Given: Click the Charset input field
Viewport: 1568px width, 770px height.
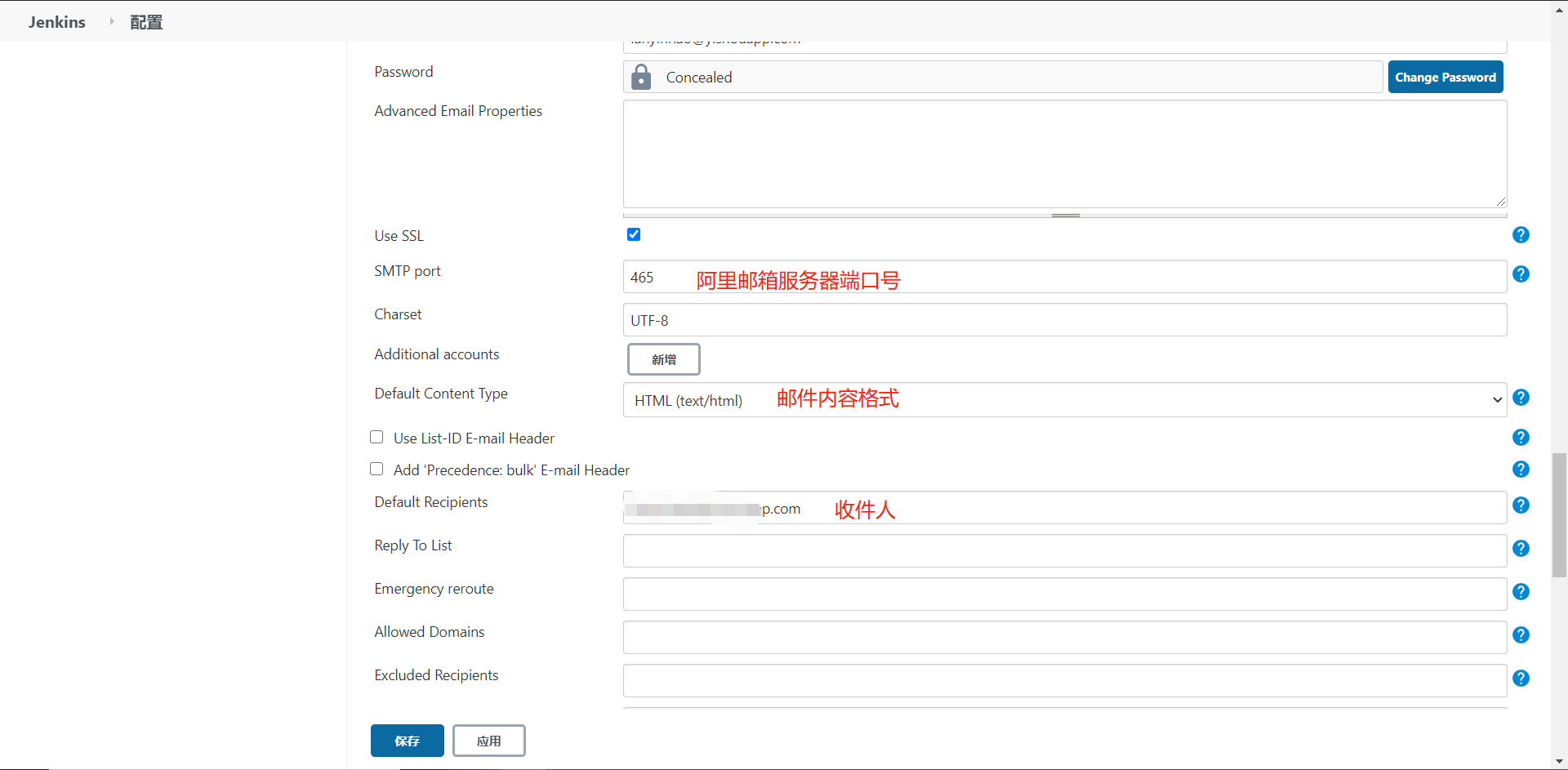Looking at the screenshot, I should [x=1065, y=320].
